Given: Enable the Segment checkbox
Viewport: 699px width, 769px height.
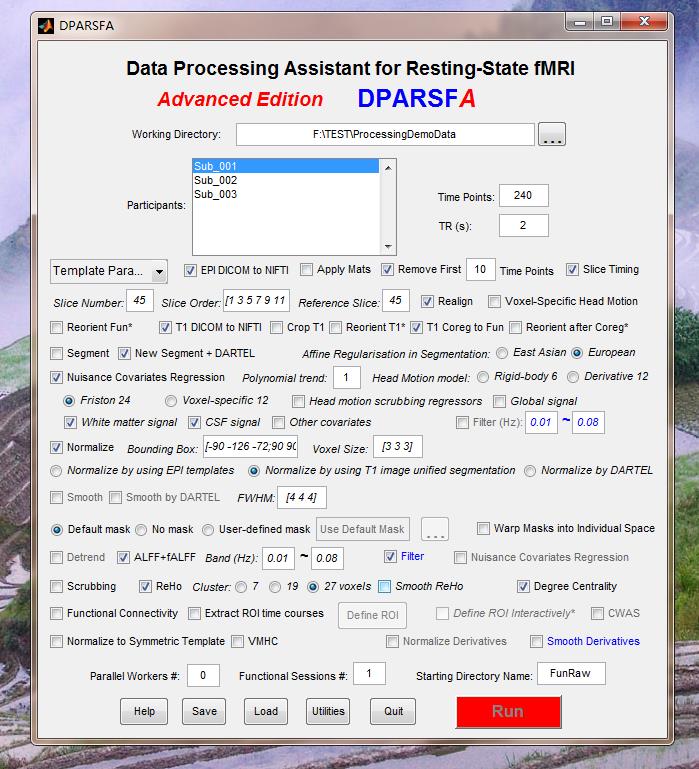Looking at the screenshot, I should 56,354.
